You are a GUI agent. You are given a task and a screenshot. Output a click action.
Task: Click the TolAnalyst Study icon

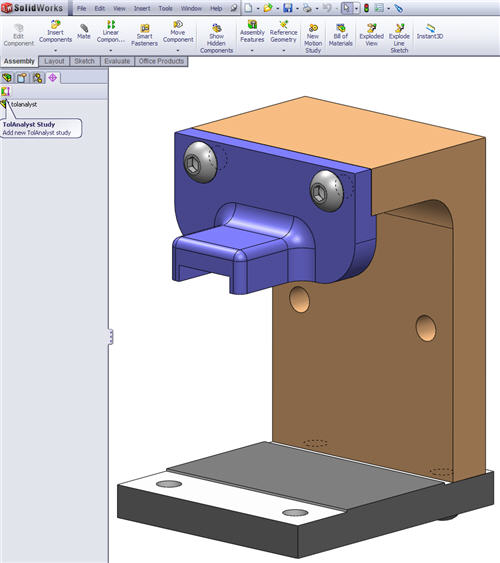pyautogui.click(x=5, y=91)
